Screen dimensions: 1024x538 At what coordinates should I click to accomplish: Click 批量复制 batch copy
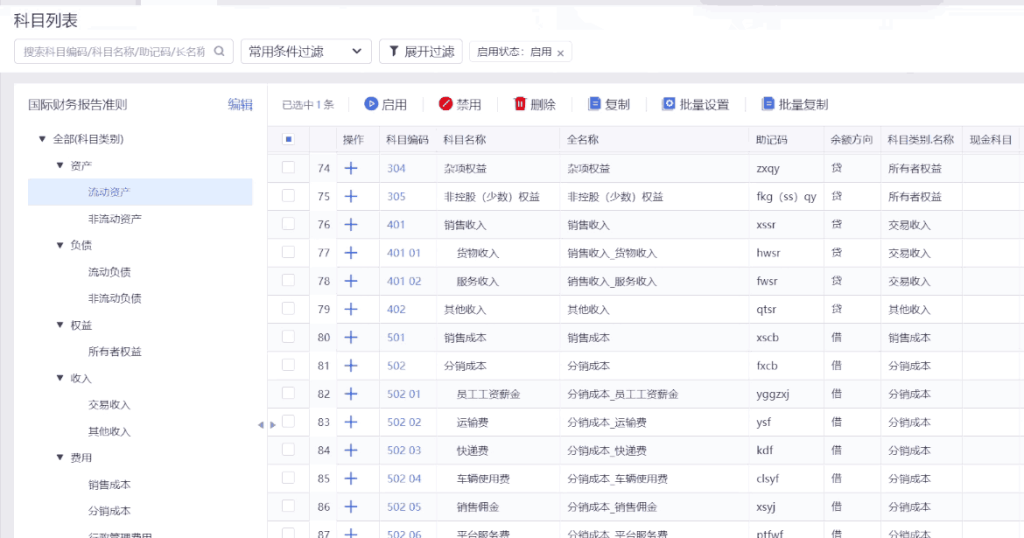tap(794, 104)
